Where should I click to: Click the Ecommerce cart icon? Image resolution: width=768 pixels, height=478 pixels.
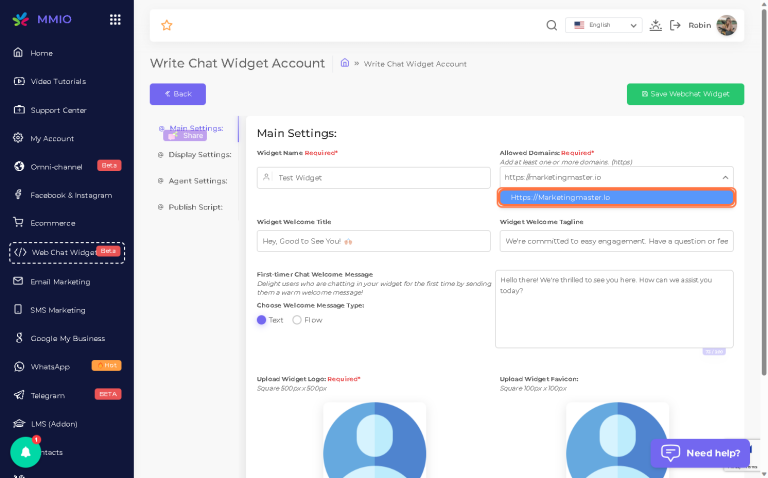[x=18, y=222]
